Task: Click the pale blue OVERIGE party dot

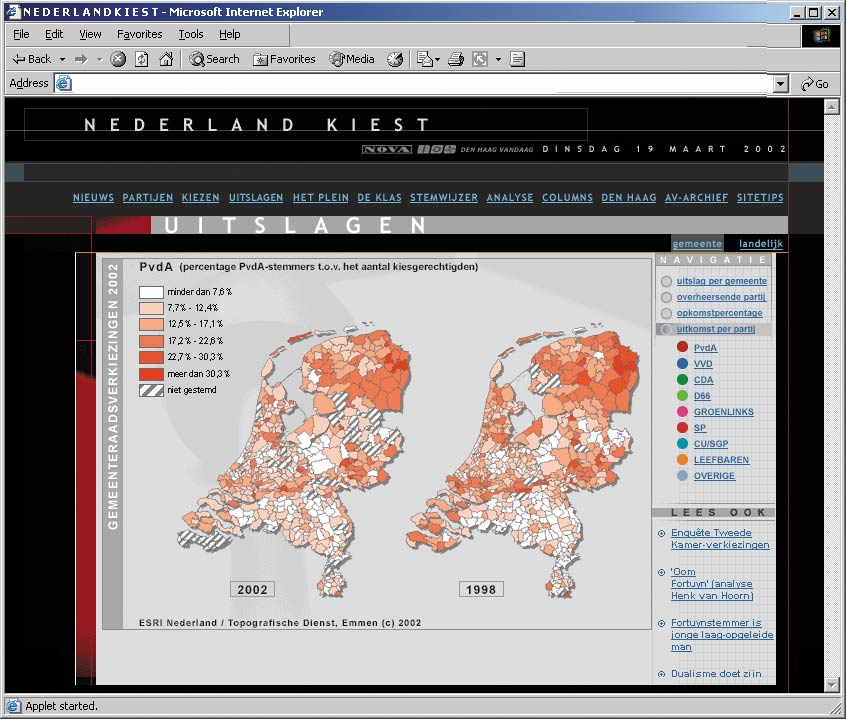Action: pyautogui.click(x=682, y=476)
